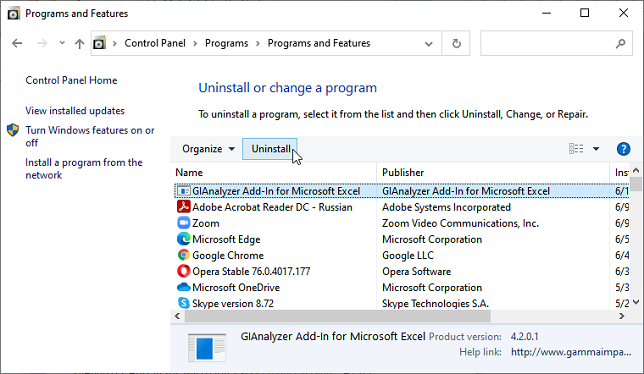Click the GIAnalyzer Add-In program icon
The image size is (644, 374).
point(184,191)
